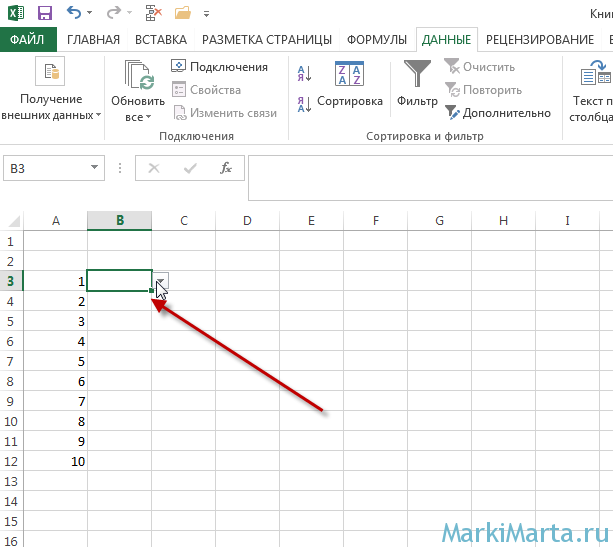Screen dimensions: 613x547
Task: Select column F header
Action: click(x=376, y=221)
